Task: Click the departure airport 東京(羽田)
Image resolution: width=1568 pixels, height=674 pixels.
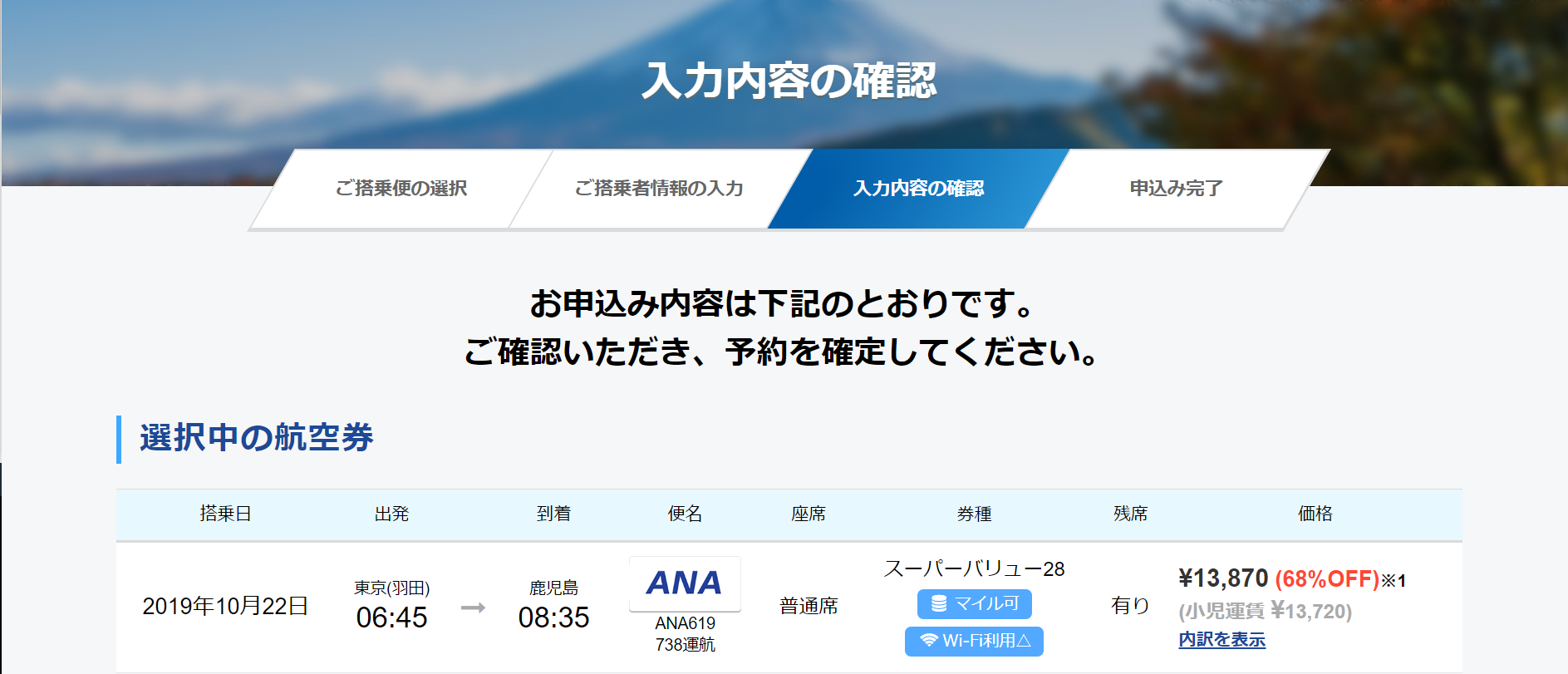Action: [x=391, y=588]
